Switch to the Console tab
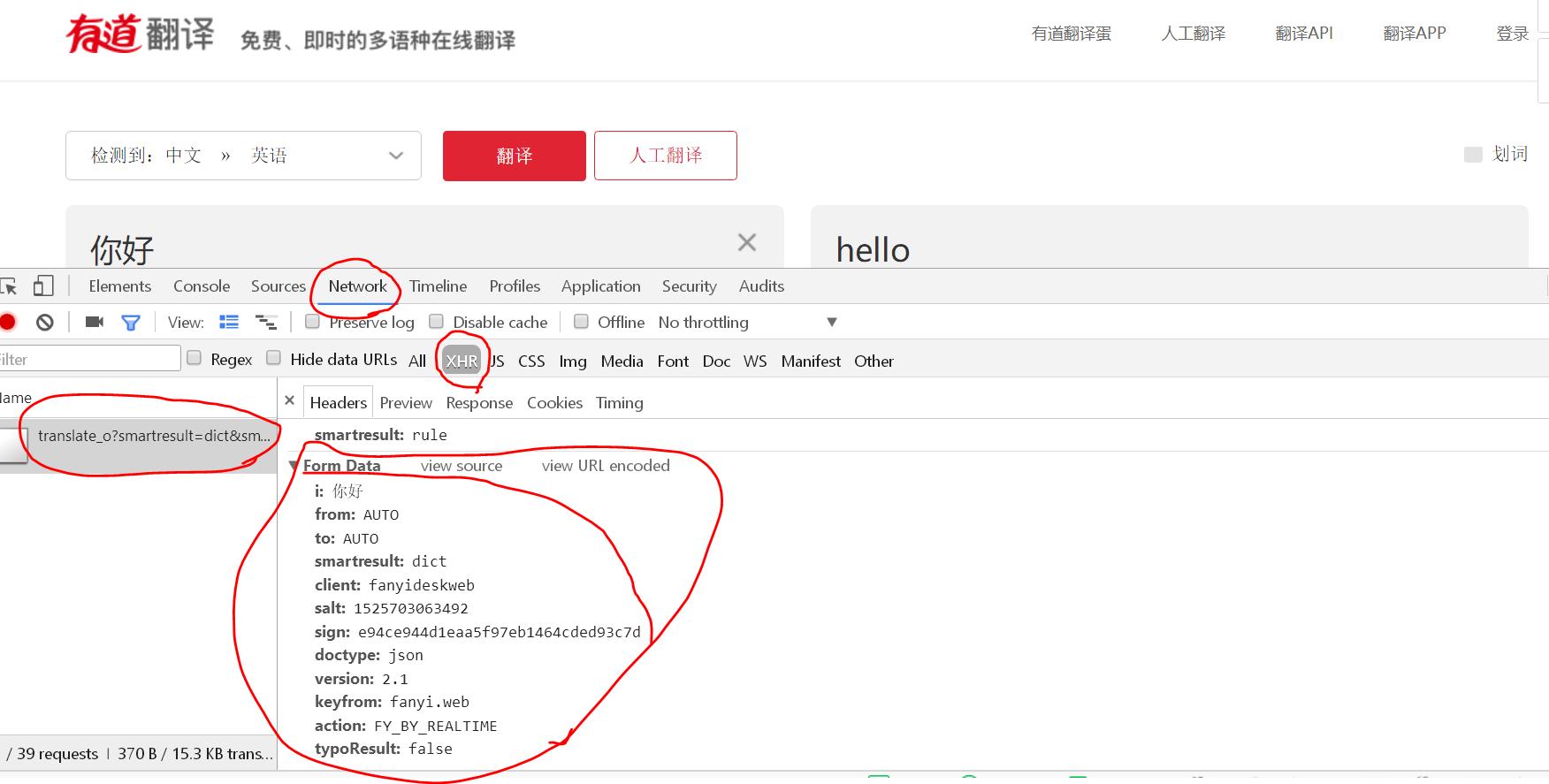Screen dimensions: 1549x784 pos(202,286)
